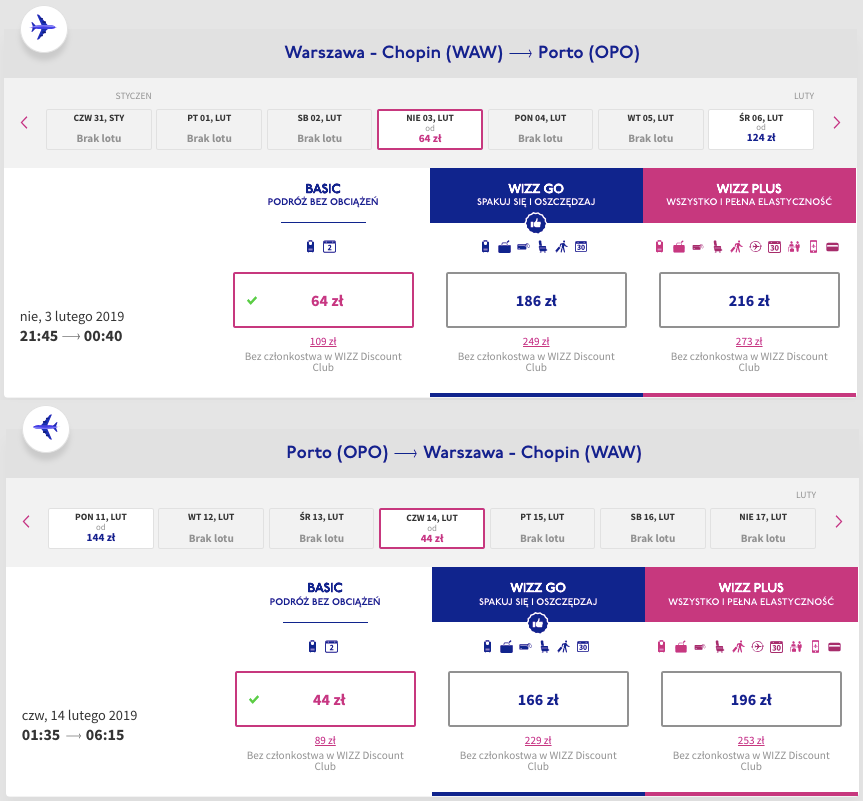
Task: Show later outbound dates with right arrow
Action: (837, 123)
